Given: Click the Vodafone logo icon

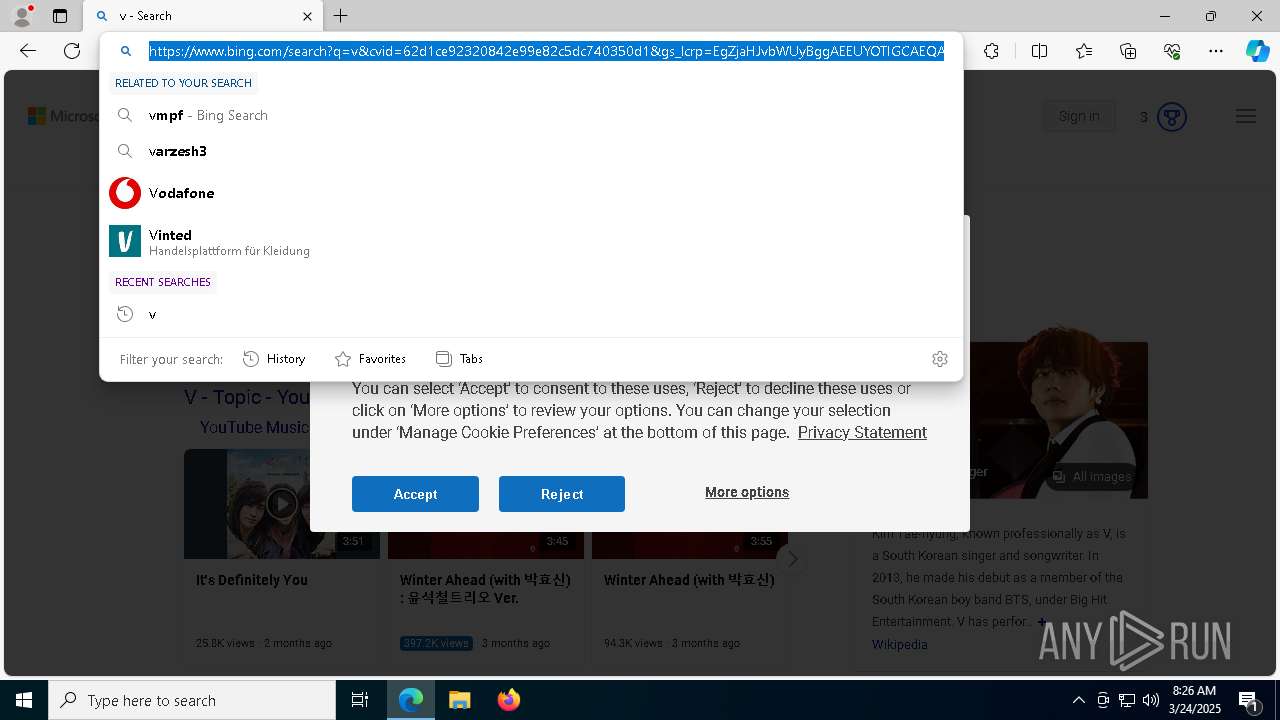Looking at the screenshot, I should pyautogui.click(x=125, y=193).
